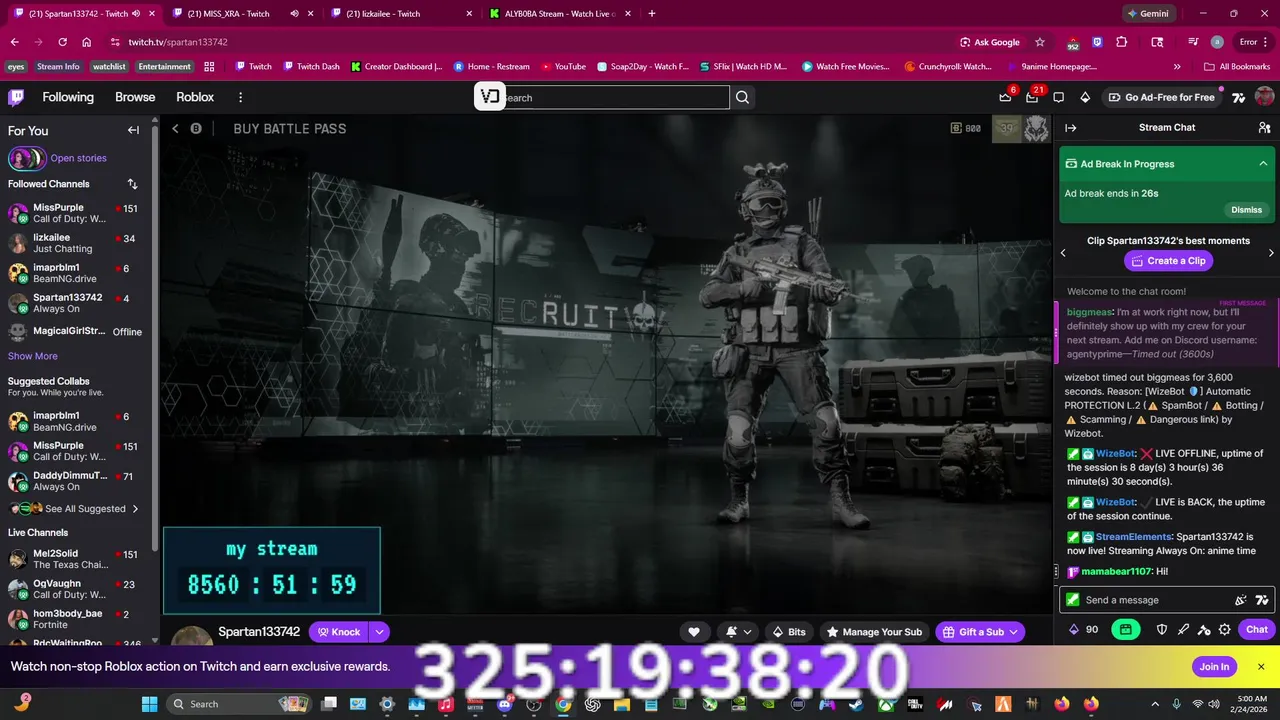Viewport: 1280px width, 720px height.
Task: Click Go Ad-Free for Free button
Action: [x=1161, y=97]
